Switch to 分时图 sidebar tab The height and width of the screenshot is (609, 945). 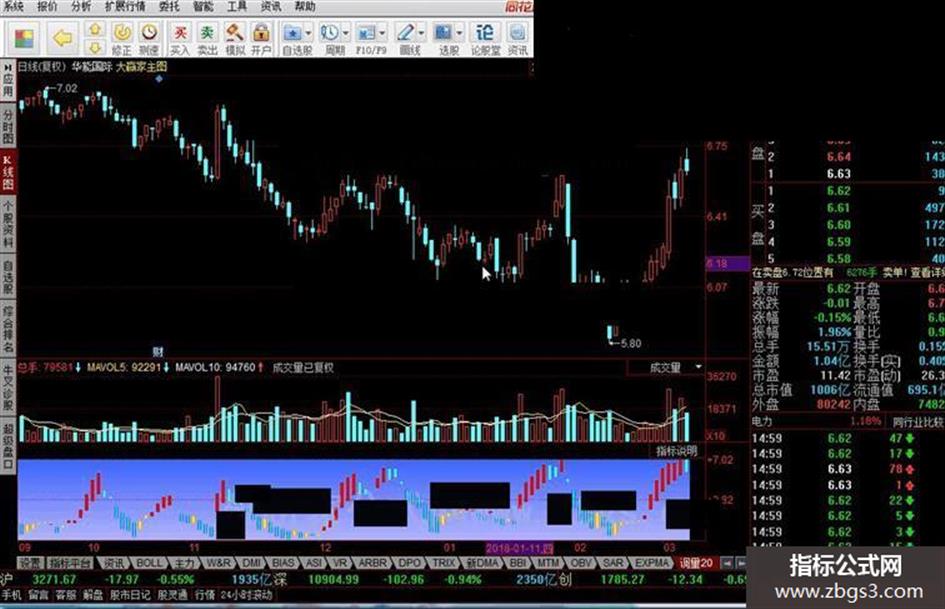pyautogui.click(x=8, y=126)
